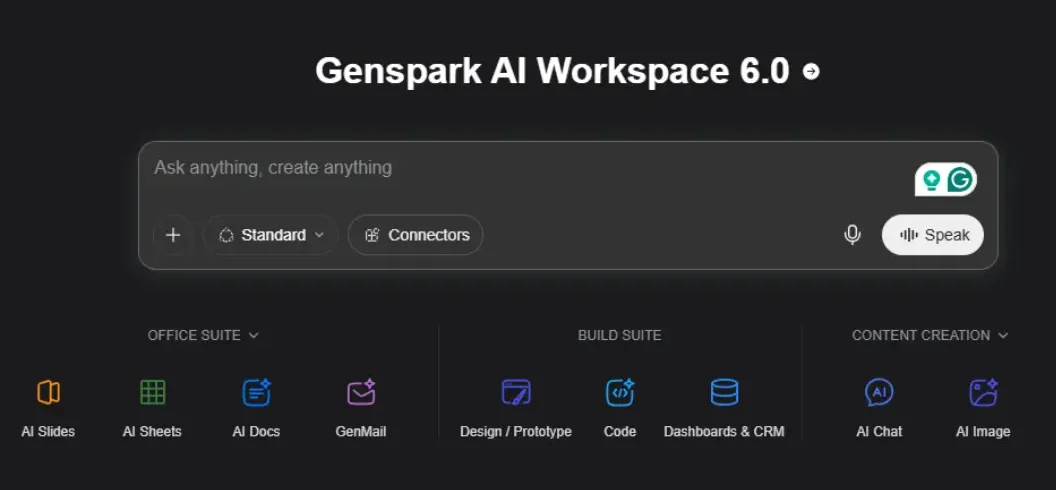Click the Grammarly G icon
The image size is (1056, 490).
tap(960, 180)
